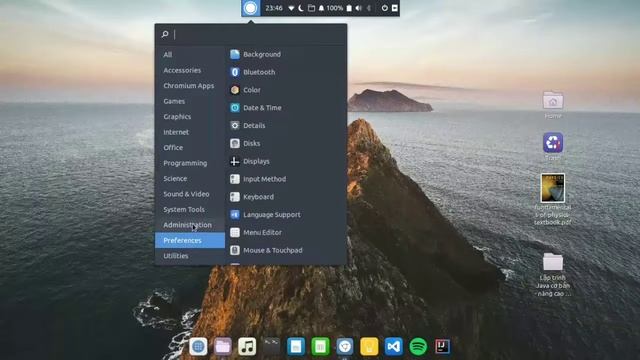
Task: Launch Disks from the menu
Action: (x=285, y=143)
